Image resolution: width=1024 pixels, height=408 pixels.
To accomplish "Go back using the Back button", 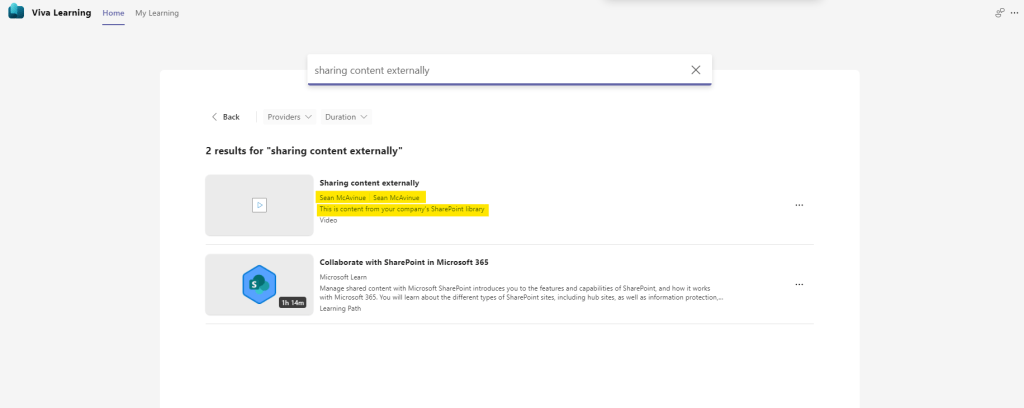I will point(225,117).
